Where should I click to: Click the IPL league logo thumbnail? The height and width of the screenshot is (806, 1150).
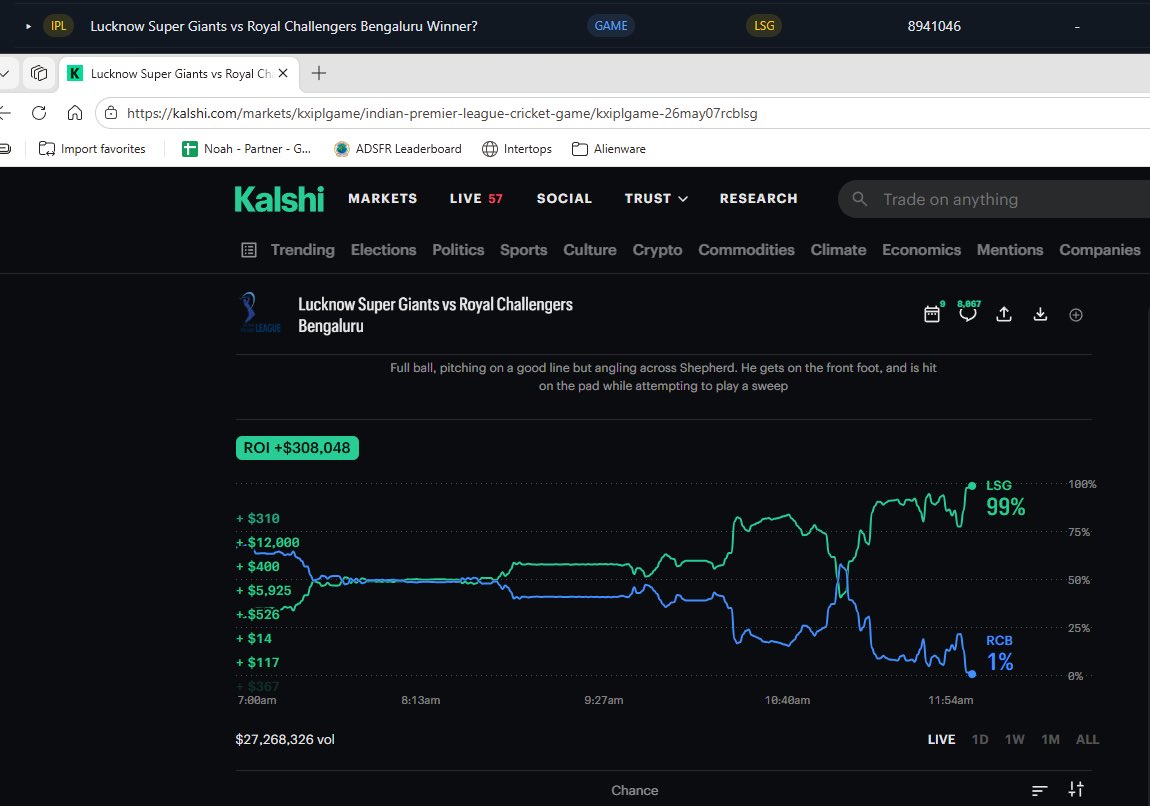[x=259, y=313]
